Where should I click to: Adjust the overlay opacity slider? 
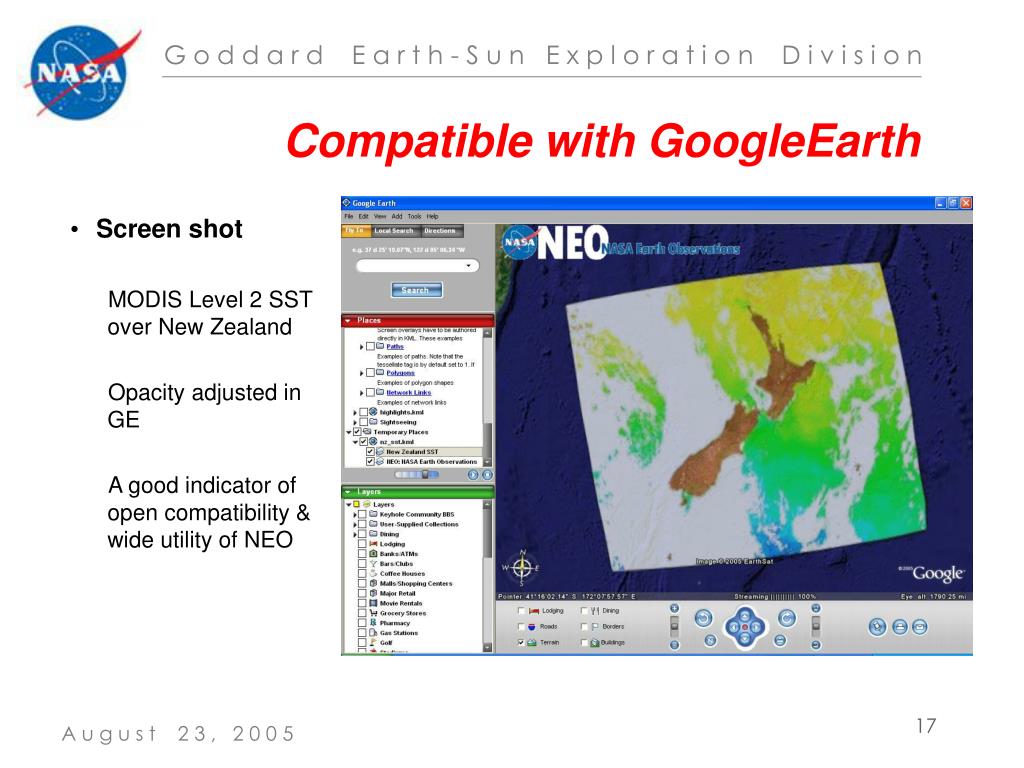[x=425, y=475]
